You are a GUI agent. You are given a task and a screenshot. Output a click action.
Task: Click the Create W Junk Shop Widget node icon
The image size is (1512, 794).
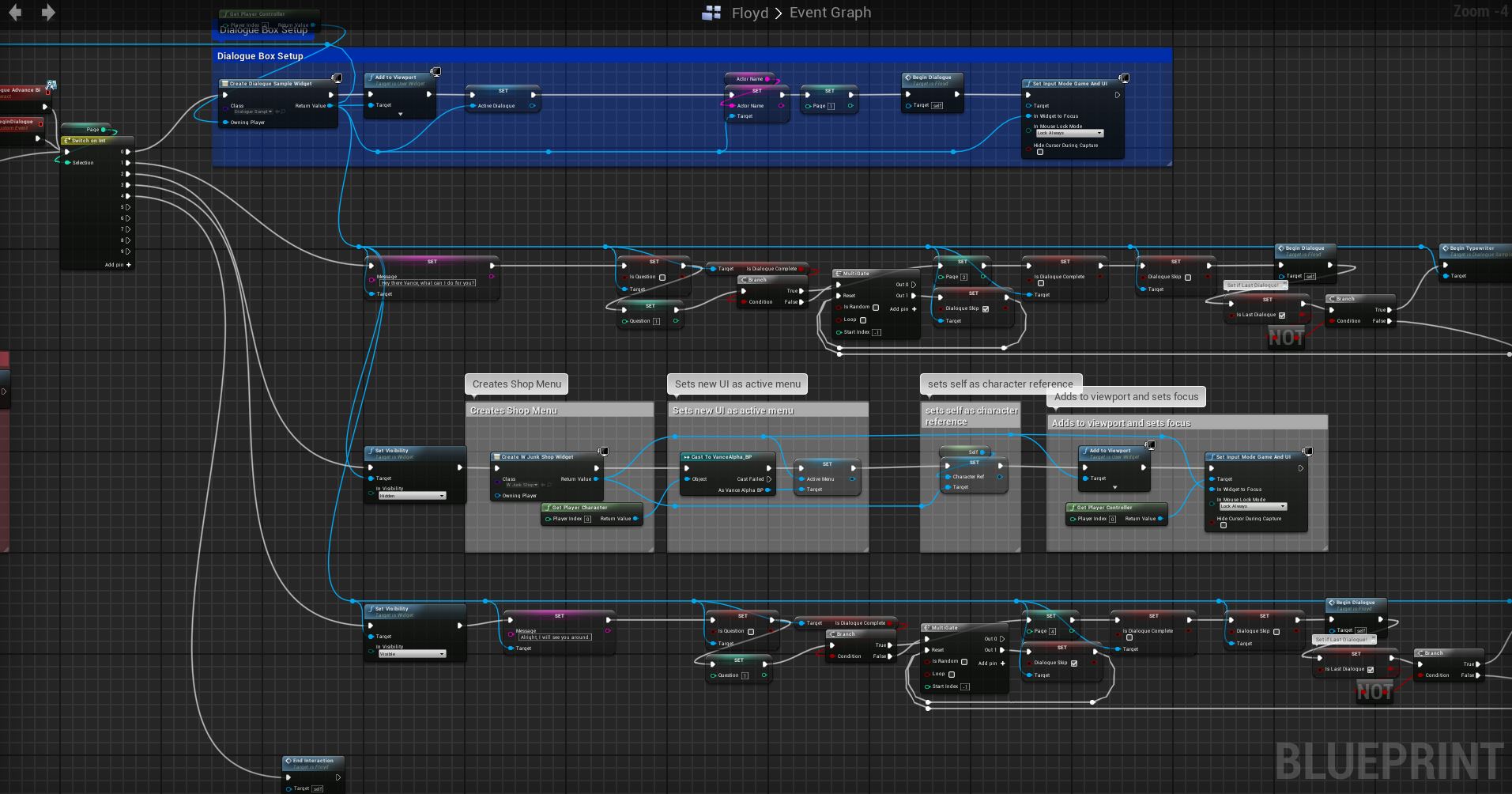click(x=497, y=457)
